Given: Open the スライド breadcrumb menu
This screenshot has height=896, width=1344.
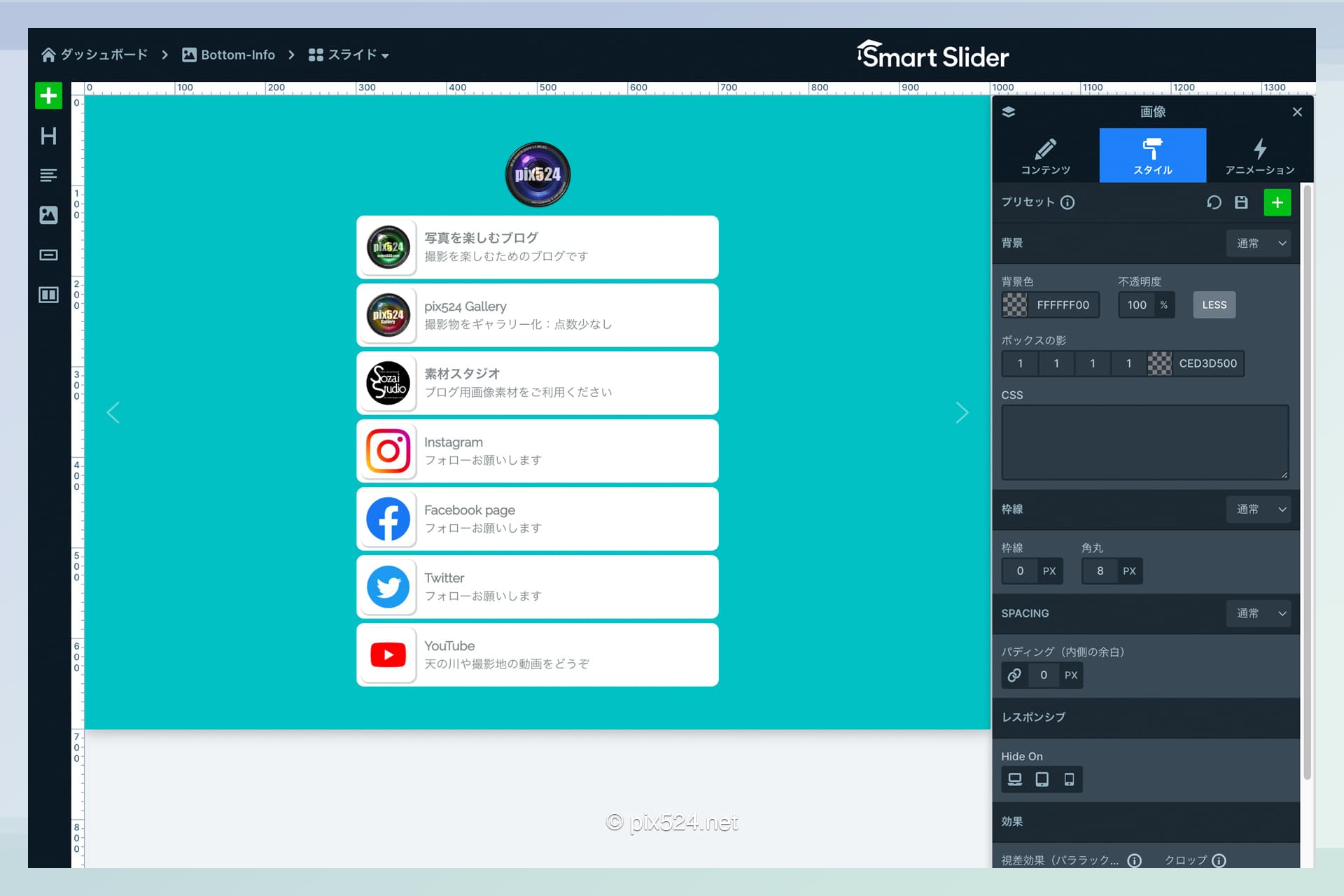Looking at the screenshot, I should pyautogui.click(x=353, y=55).
